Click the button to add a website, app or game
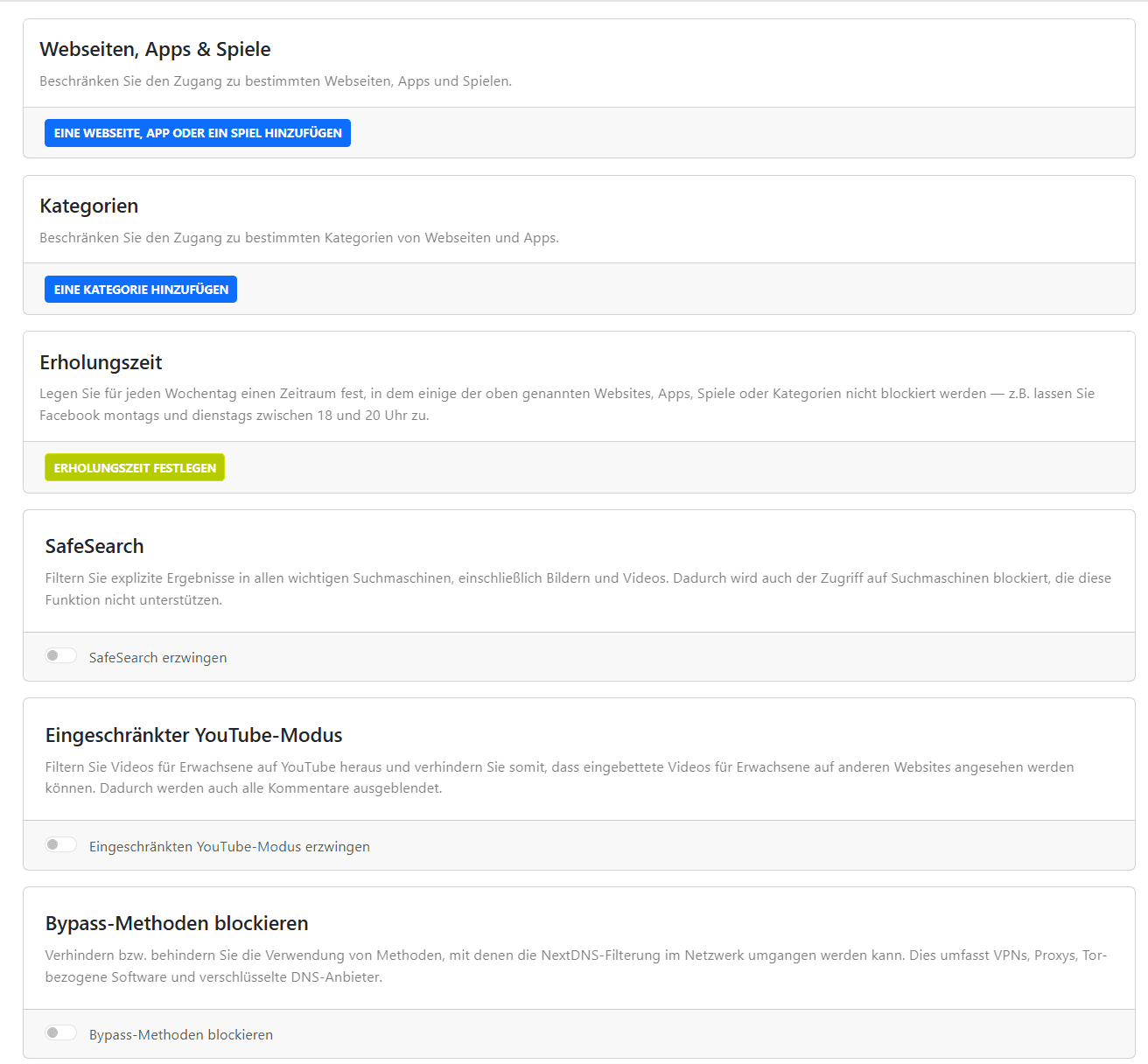 198,133
